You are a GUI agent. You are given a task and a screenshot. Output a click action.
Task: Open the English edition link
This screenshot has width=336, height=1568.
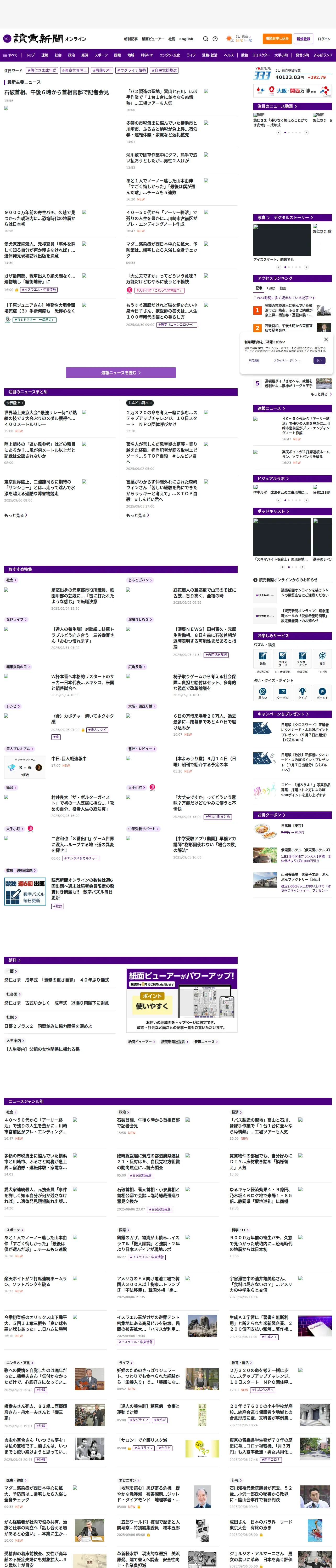pos(186,39)
